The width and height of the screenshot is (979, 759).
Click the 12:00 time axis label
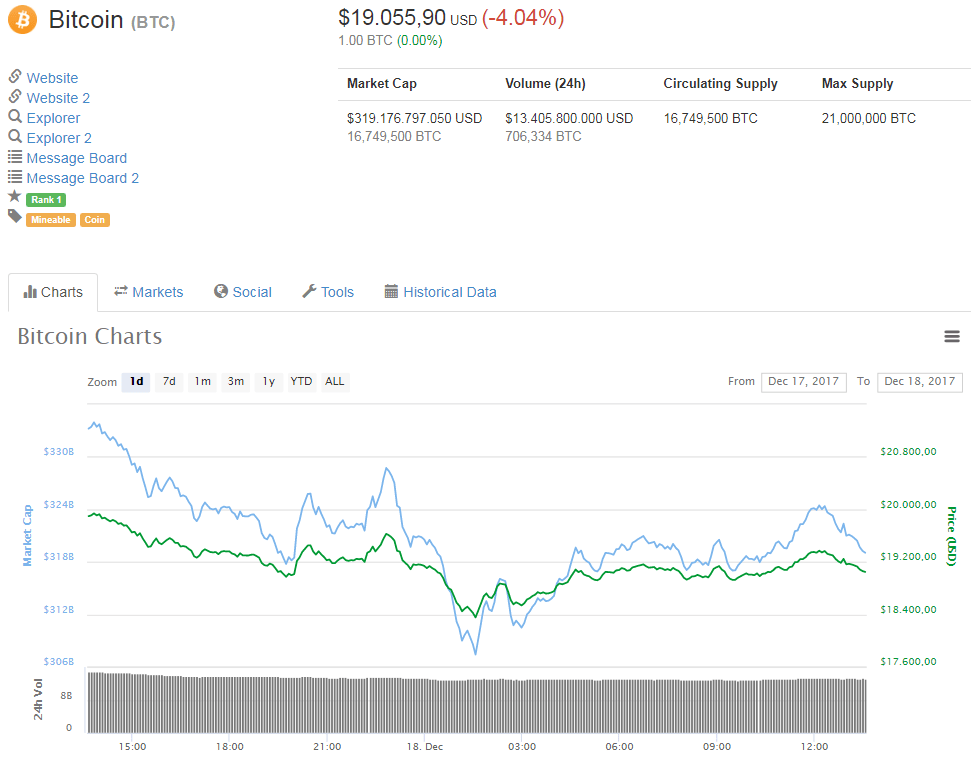(814, 747)
